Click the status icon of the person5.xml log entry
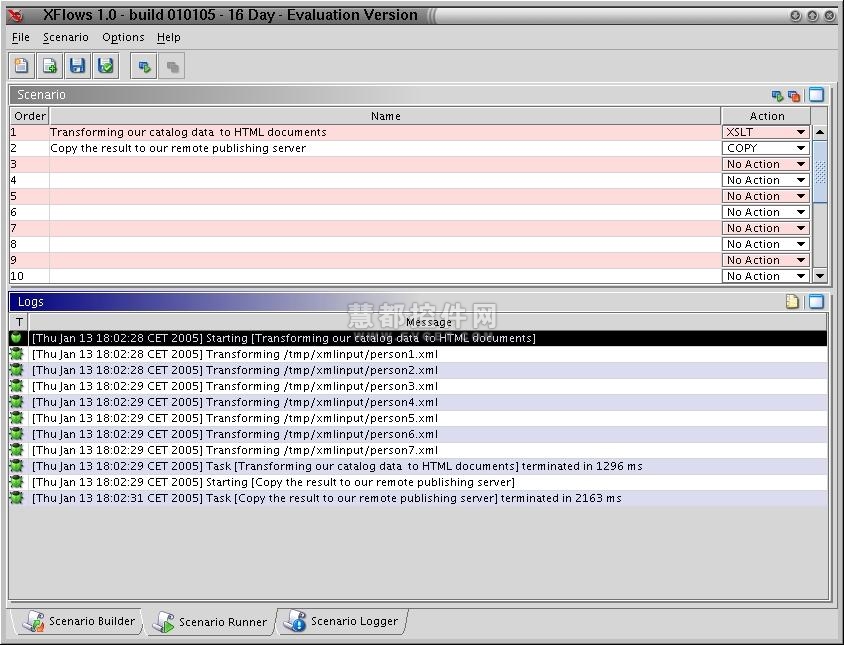Image resolution: width=844 pixels, height=645 pixels. (16, 418)
